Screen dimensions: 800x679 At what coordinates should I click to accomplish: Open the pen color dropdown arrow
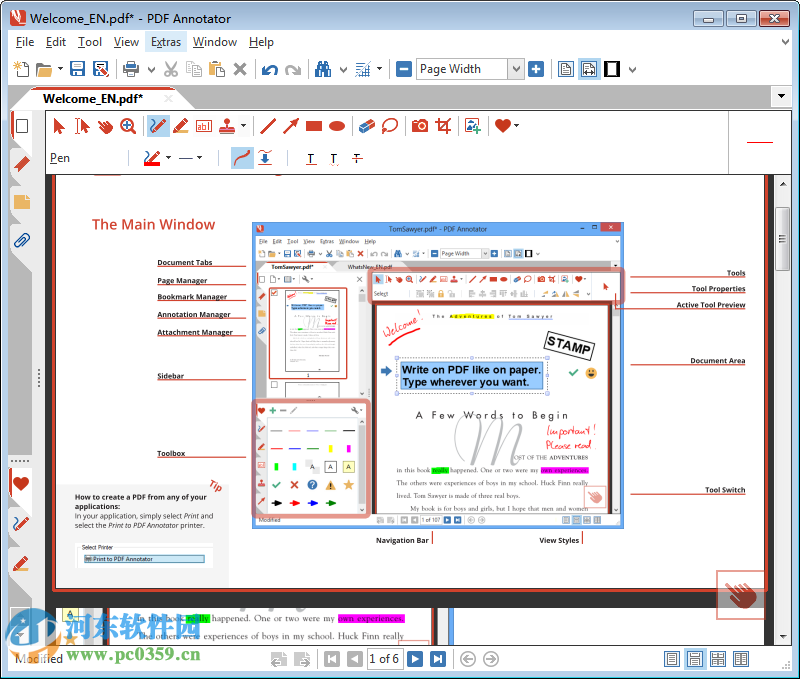pyautogui.click(x=166, y=158)
